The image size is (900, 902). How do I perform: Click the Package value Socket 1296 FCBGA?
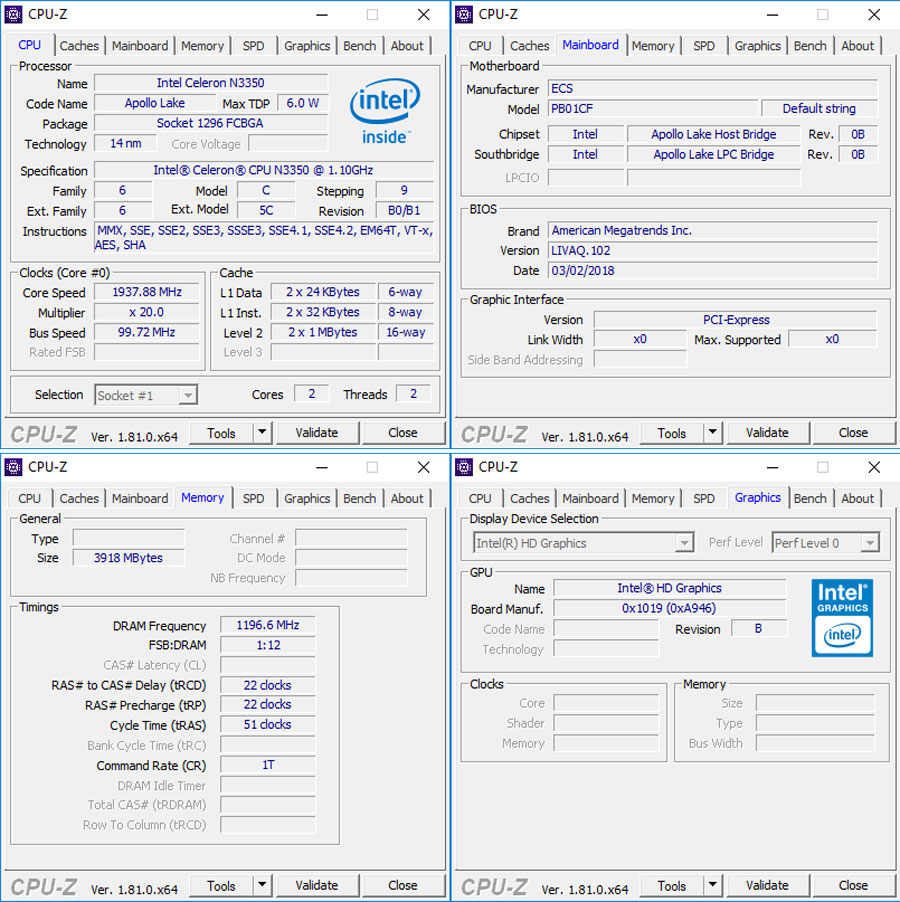click(x=210, y=123)
